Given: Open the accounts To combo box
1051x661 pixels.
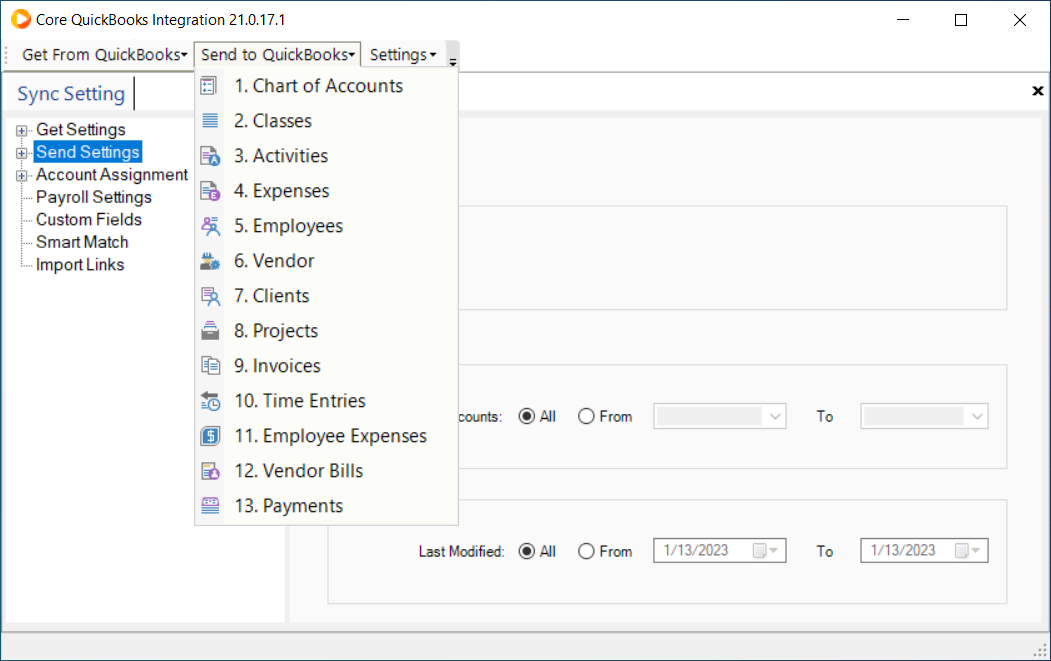Looking at the screenshot, I should (x=924, y=416).
